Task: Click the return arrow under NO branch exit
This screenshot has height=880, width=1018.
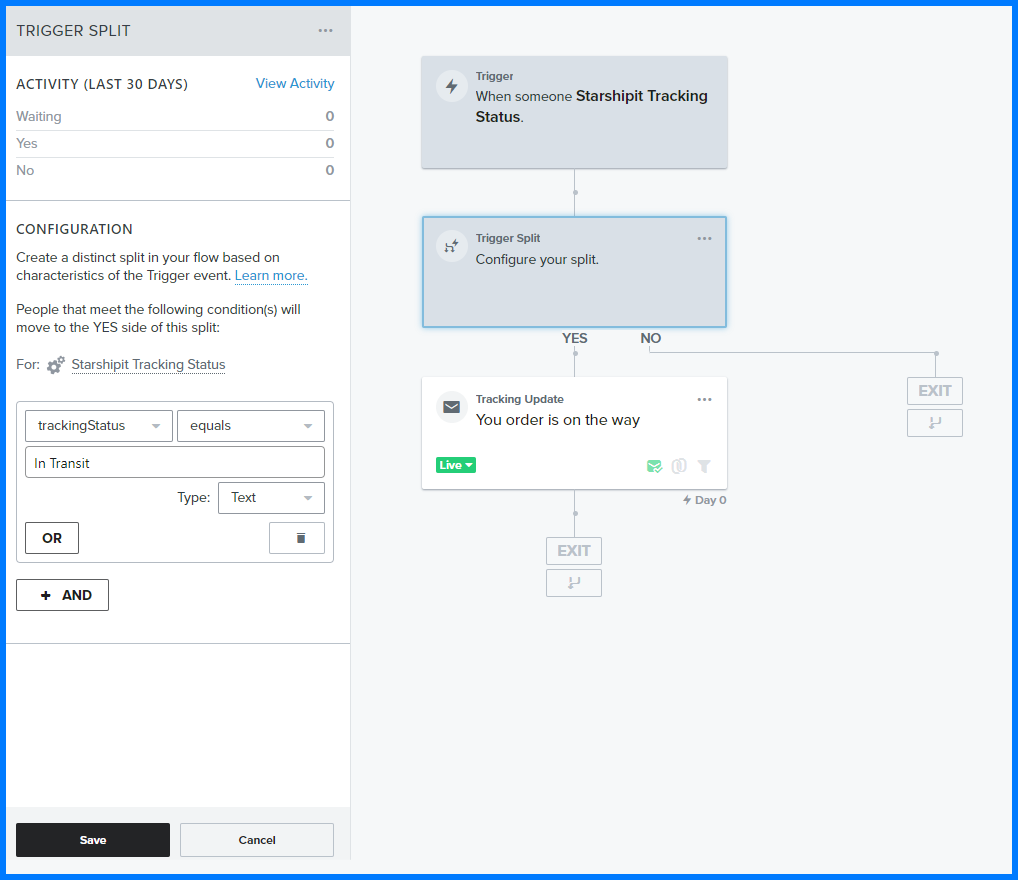Action: [935, 423]
